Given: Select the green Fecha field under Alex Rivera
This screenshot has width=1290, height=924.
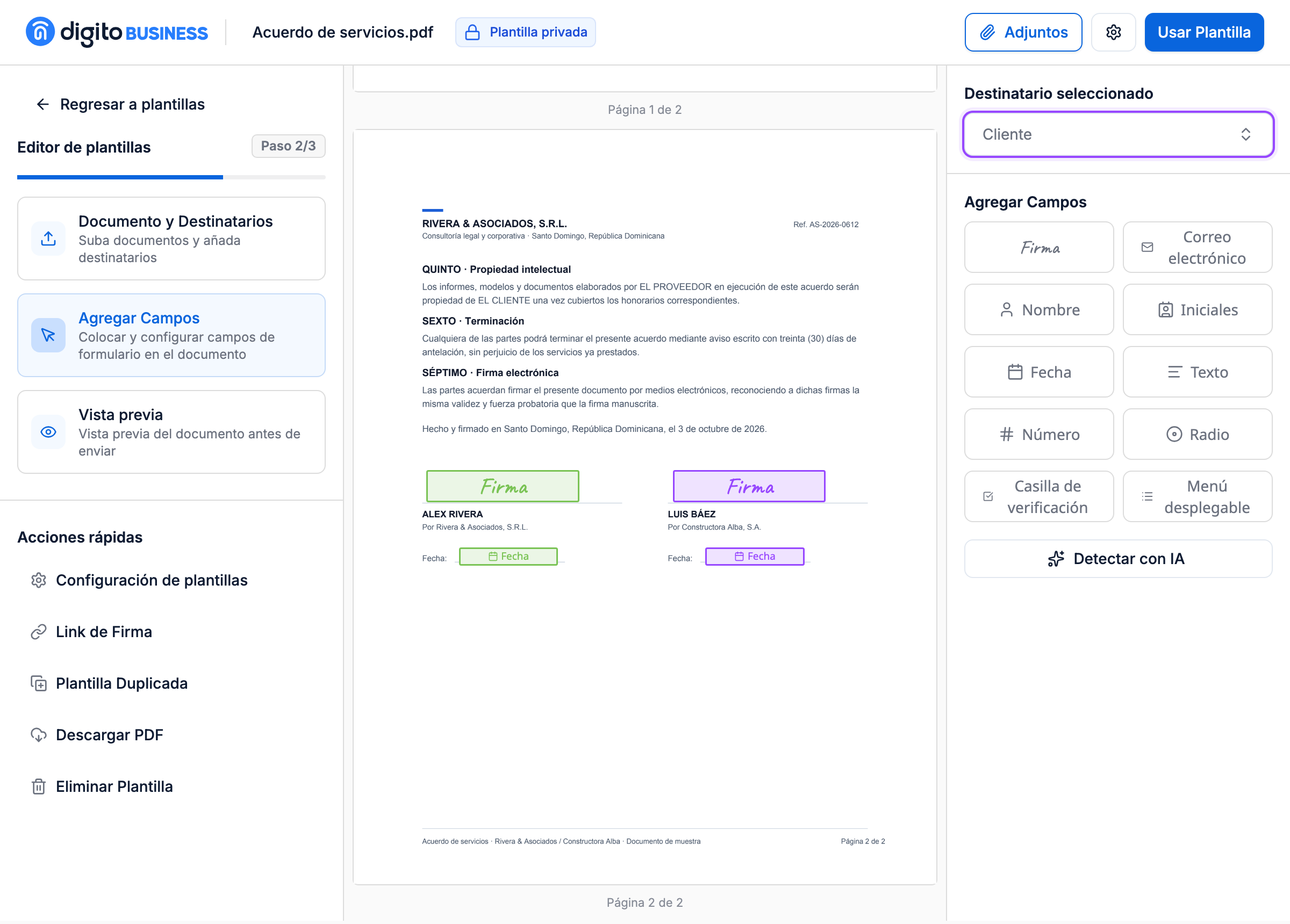Looking at the screenshot, I should pos(508,557).
